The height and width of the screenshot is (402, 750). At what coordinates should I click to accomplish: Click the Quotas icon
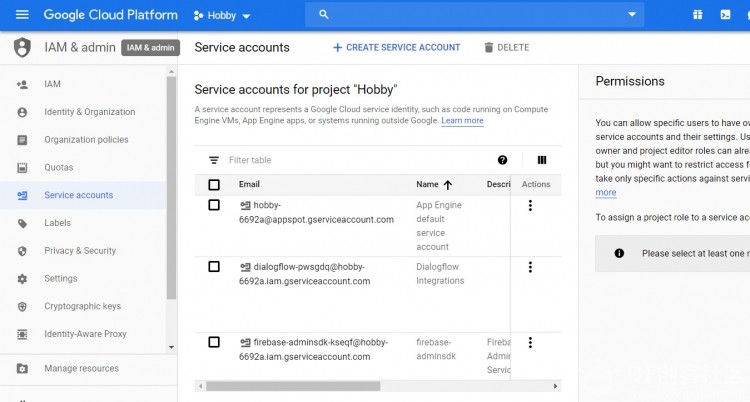pyautogui.click(x=22, y=168)
